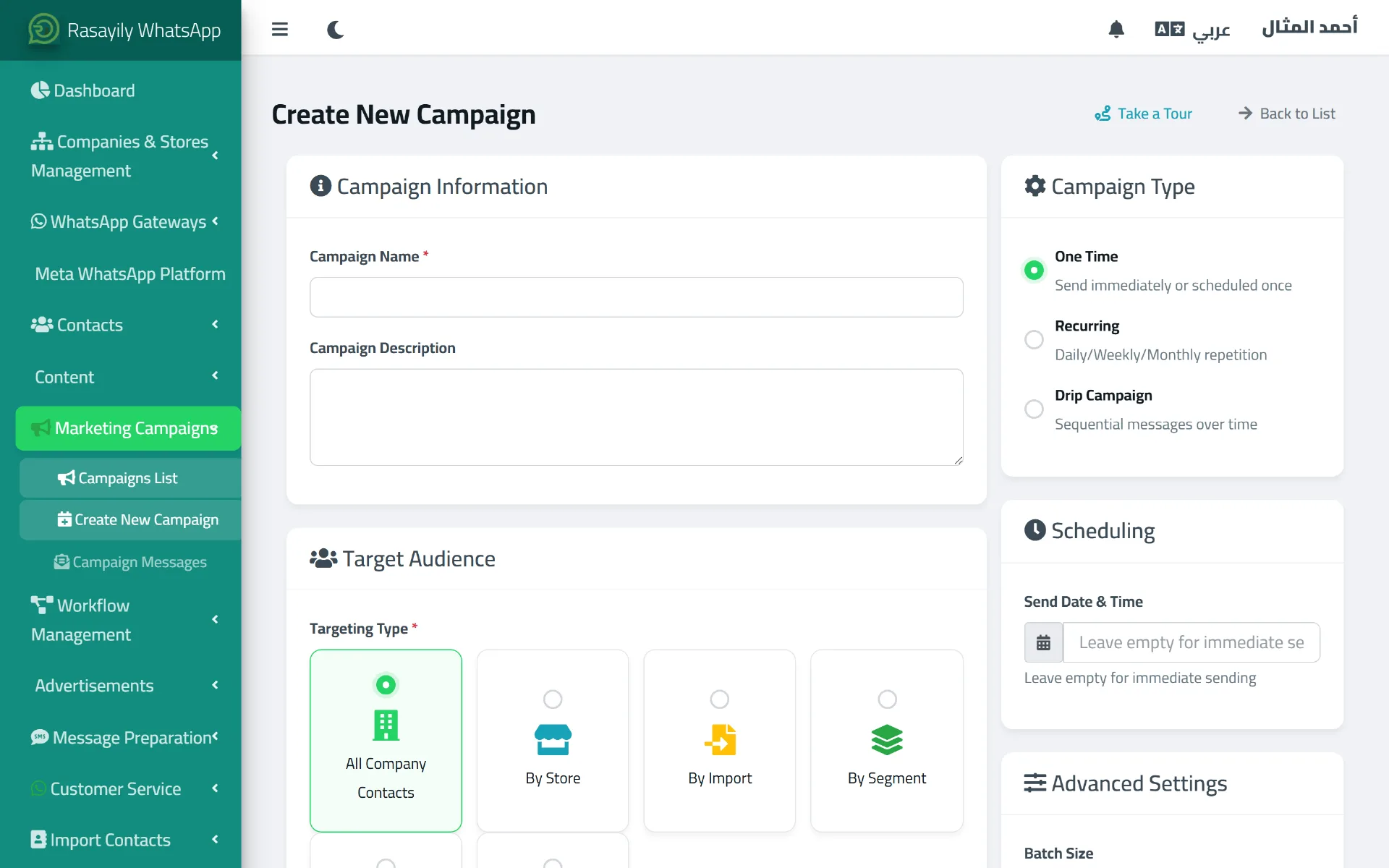
Task: Click the Campaigns List megaphone icon
Action: pos(66,478)
